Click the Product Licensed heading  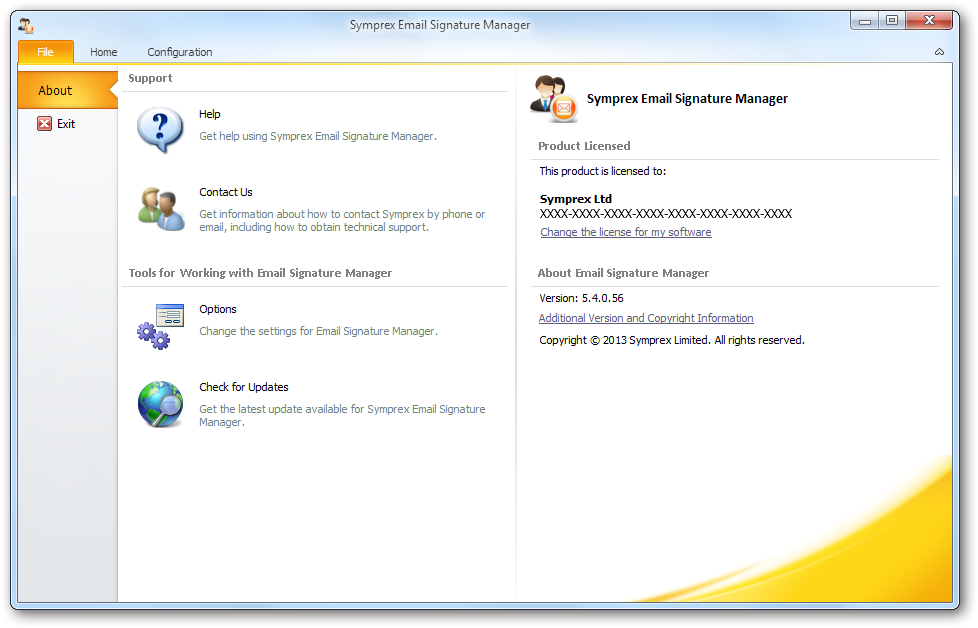pyautogui.click(x=584, y=146)
